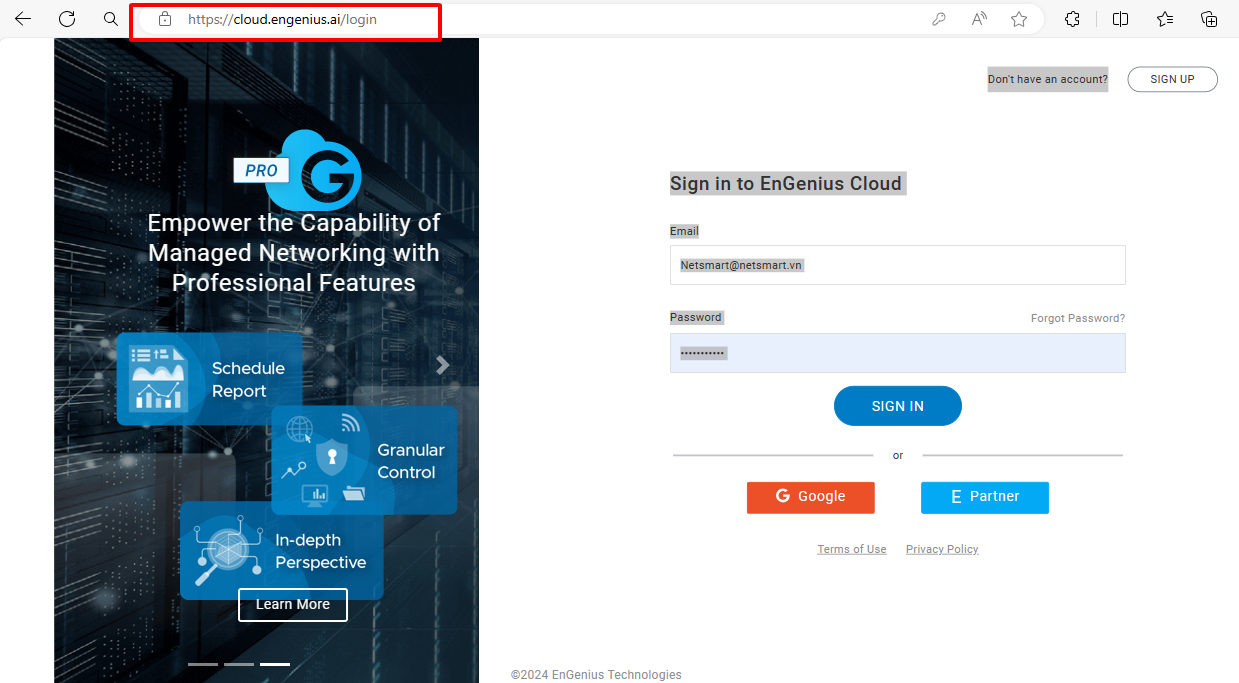1239x683 pixels.
Task: Advance the carousel with the right chevron
Action: (442, 365)
